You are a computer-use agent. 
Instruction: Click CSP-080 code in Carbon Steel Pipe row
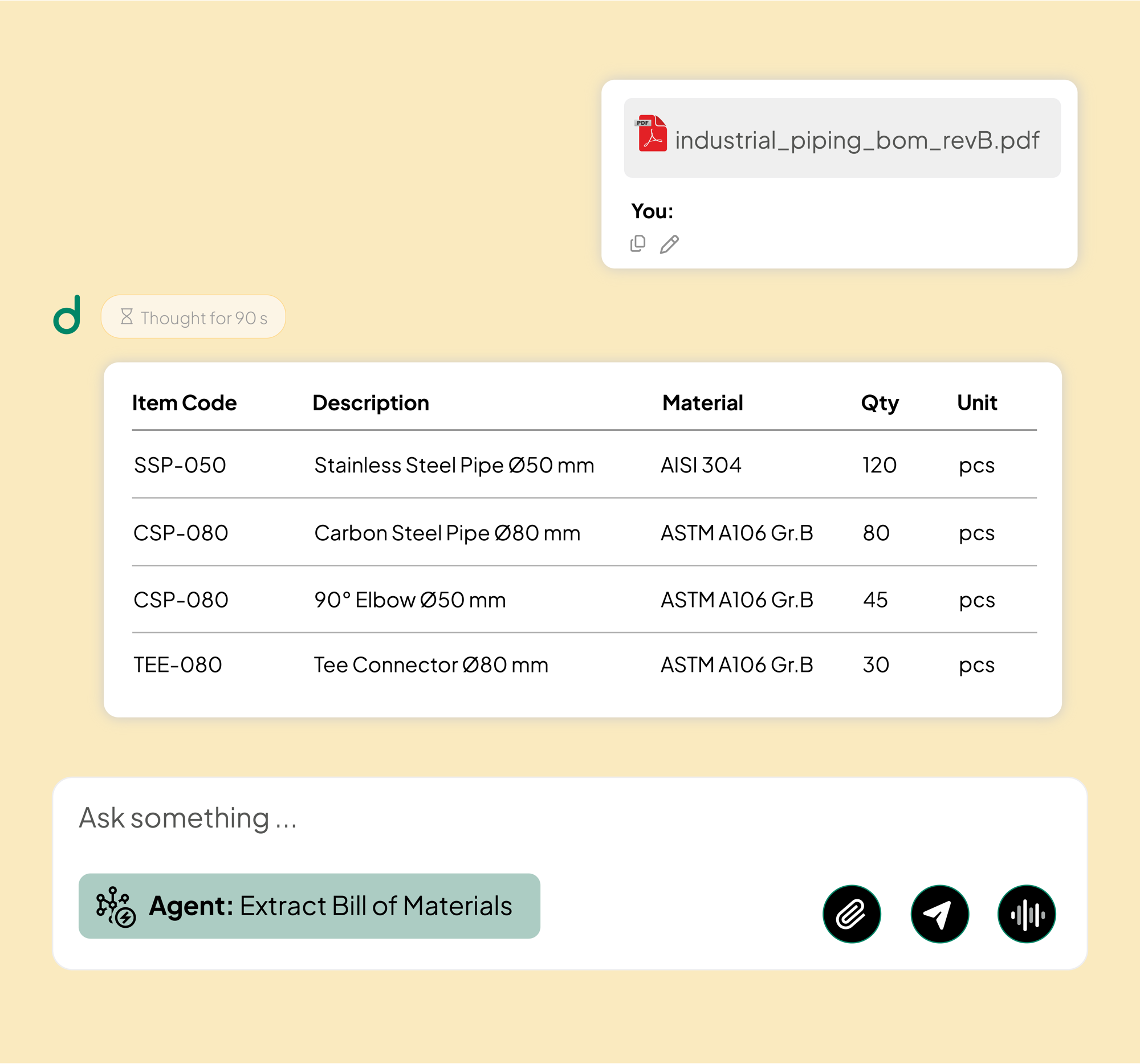(x=181, y=533)
